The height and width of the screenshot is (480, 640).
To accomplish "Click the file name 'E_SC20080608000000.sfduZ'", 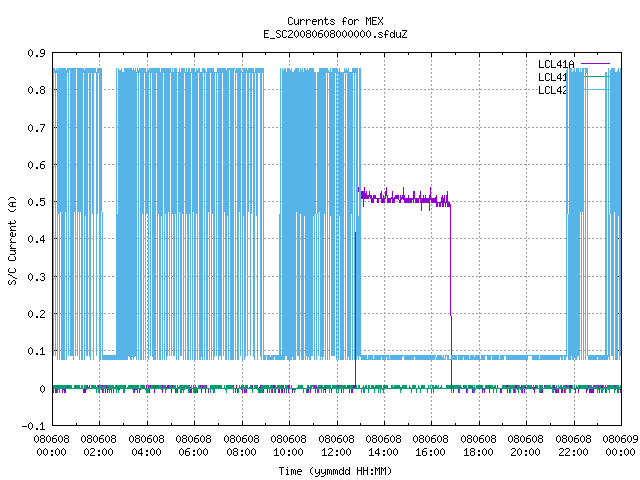I will pos(335,34).
